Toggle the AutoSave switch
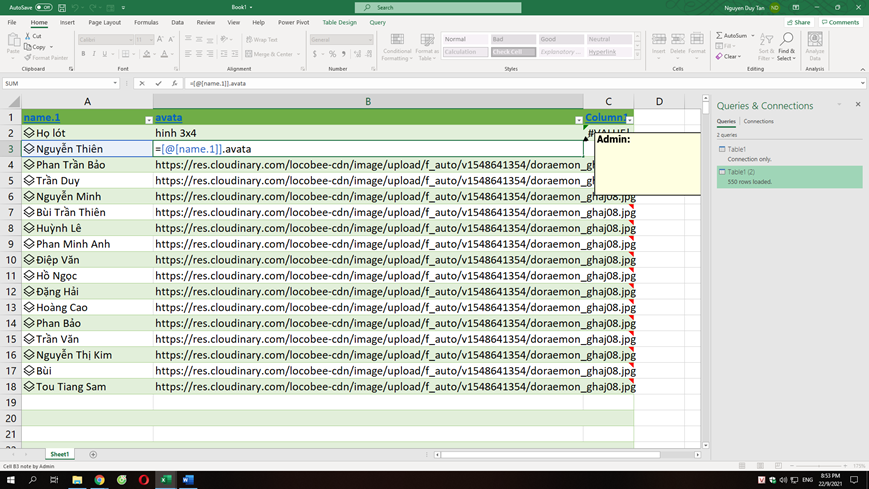869x489 pixels. tap(44, 8)
